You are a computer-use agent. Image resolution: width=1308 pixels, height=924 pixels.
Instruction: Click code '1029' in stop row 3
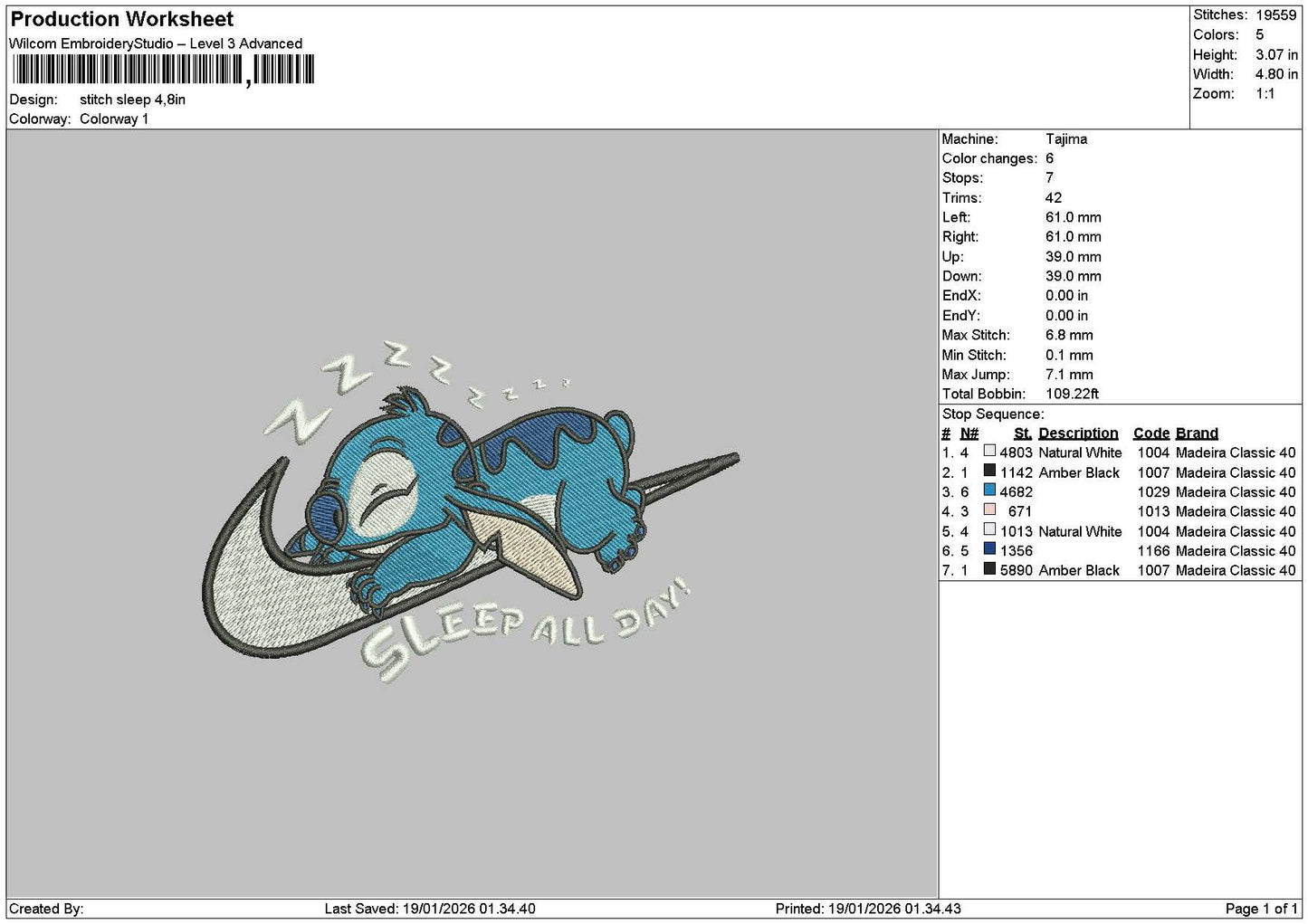(1153, 492)
